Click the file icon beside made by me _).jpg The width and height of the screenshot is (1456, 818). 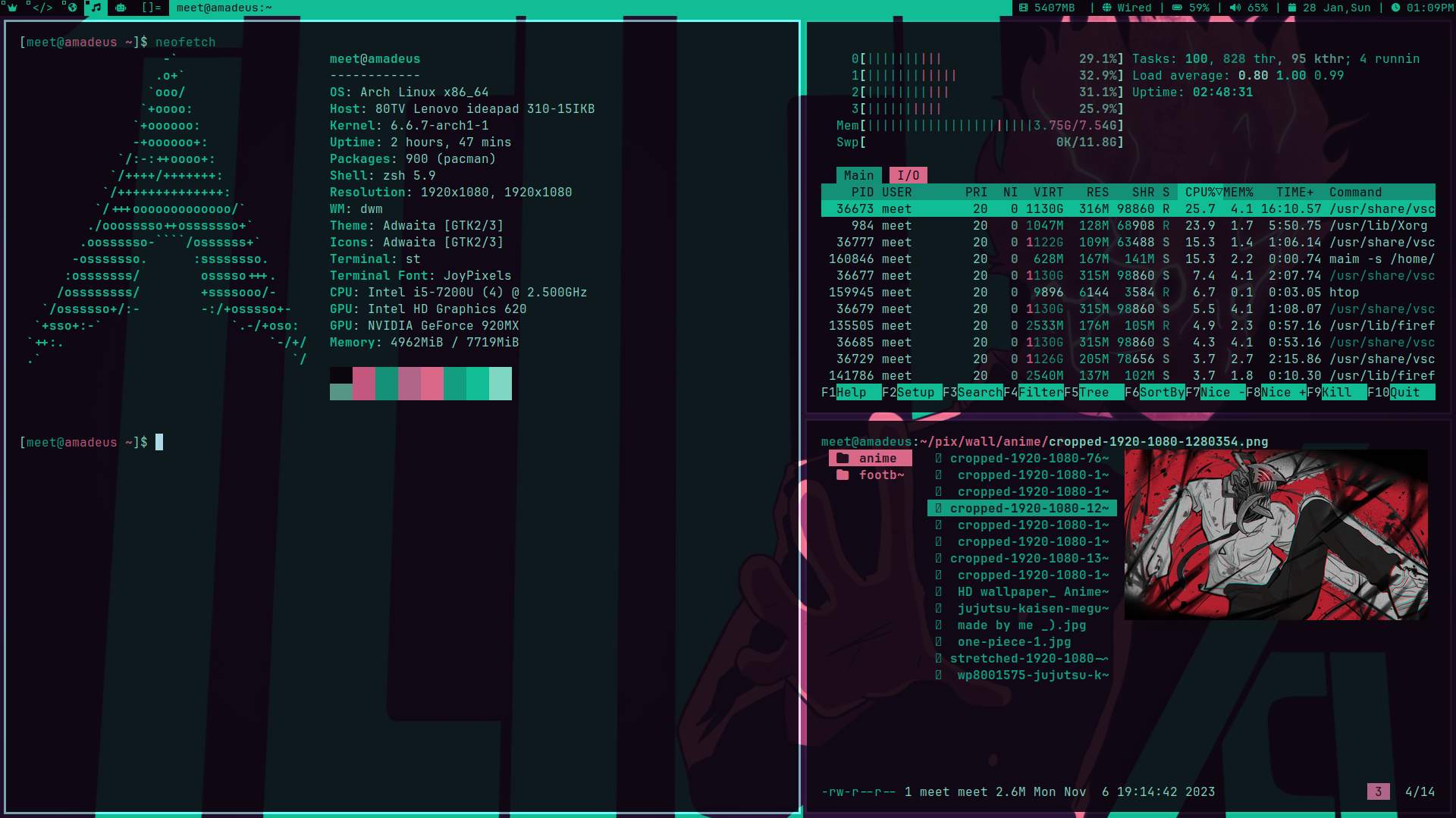click(x=939, y=625)
